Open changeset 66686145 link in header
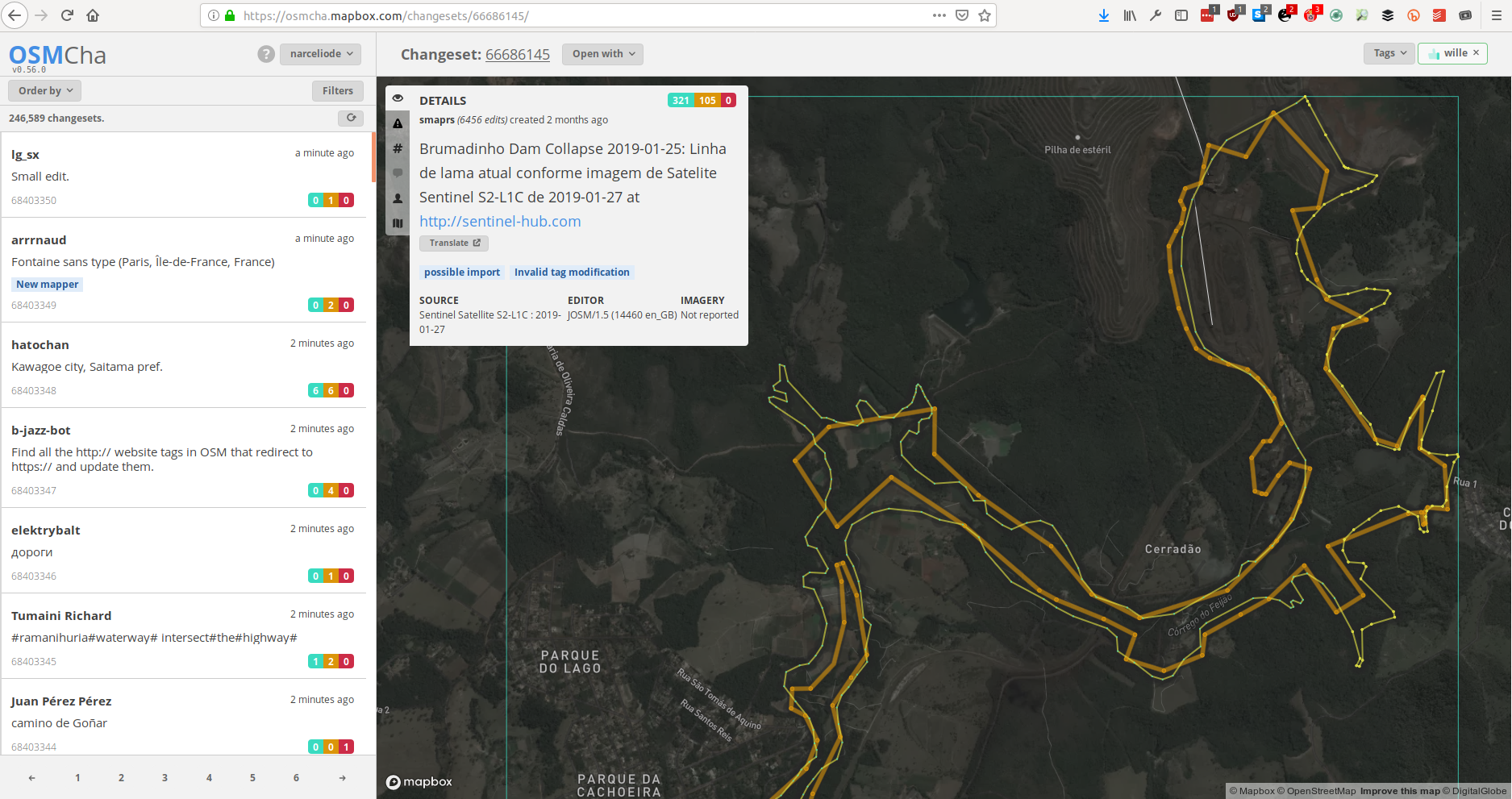 pos(518,54)
